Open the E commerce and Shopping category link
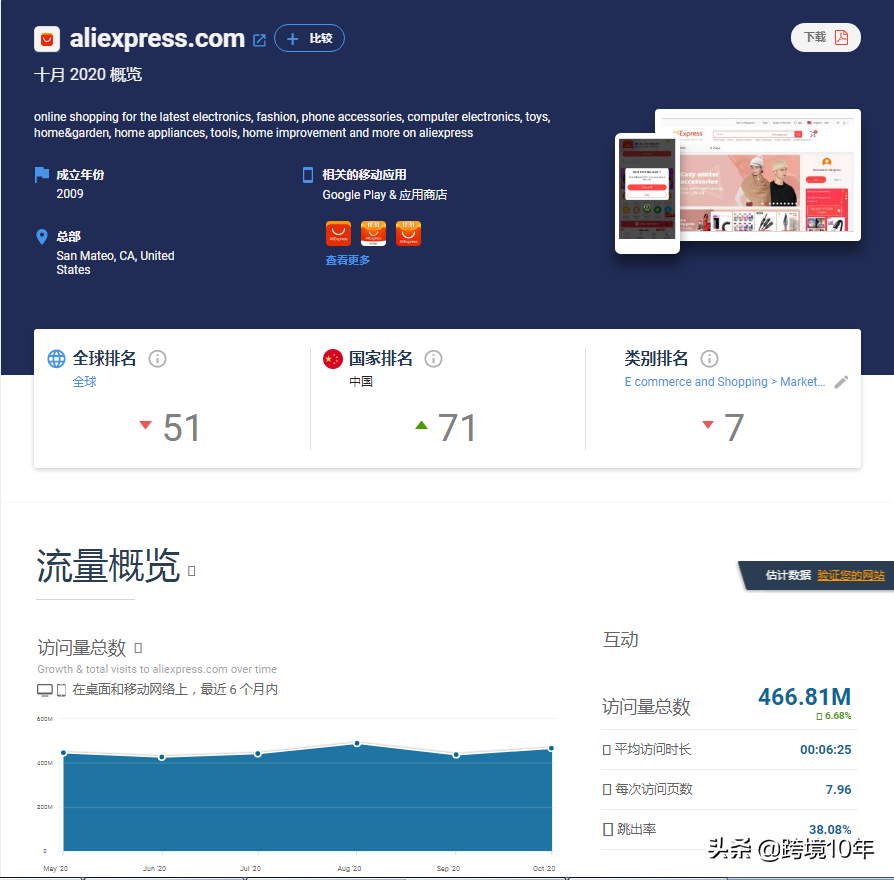The width and height of the screenshot is (894, 880). pyautogui.click(x=725, y=382)
